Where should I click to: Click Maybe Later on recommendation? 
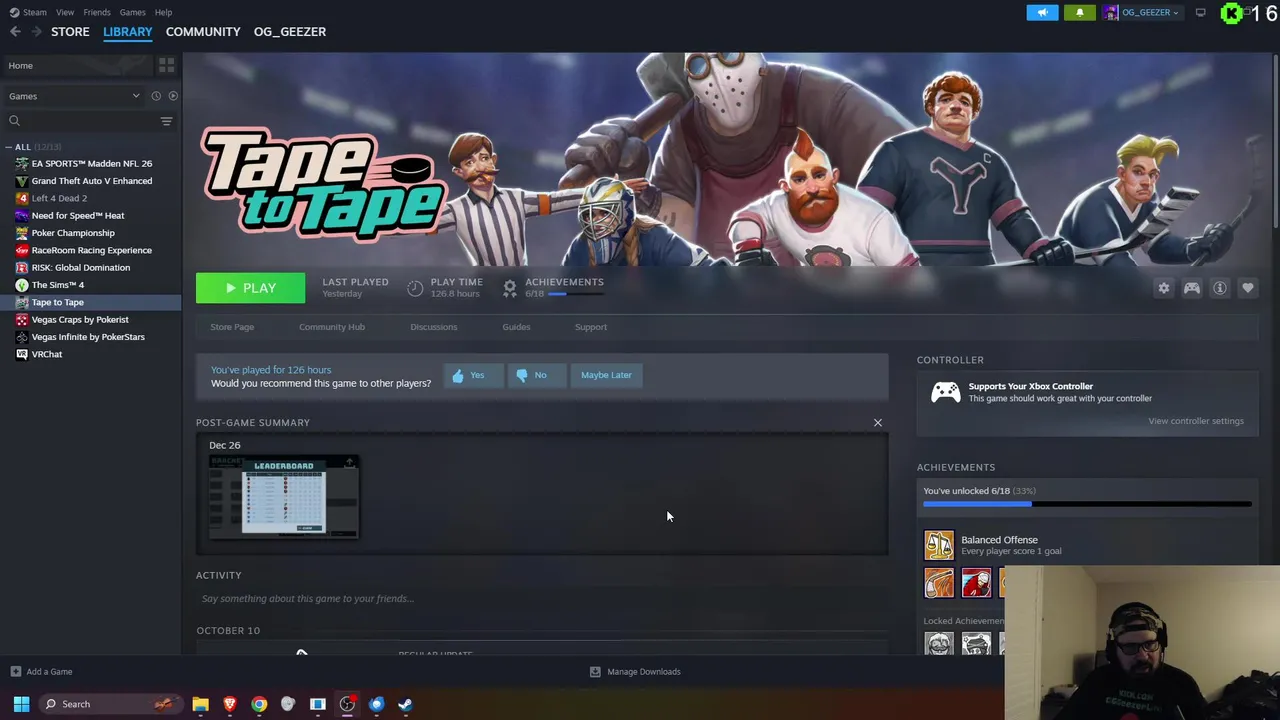tap(606, 375)
